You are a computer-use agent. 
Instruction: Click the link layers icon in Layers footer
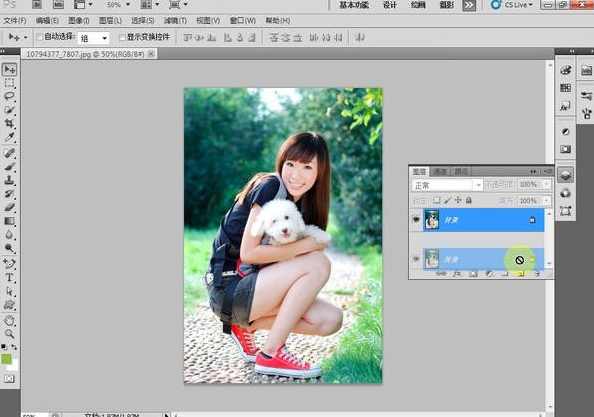[441, 274]
